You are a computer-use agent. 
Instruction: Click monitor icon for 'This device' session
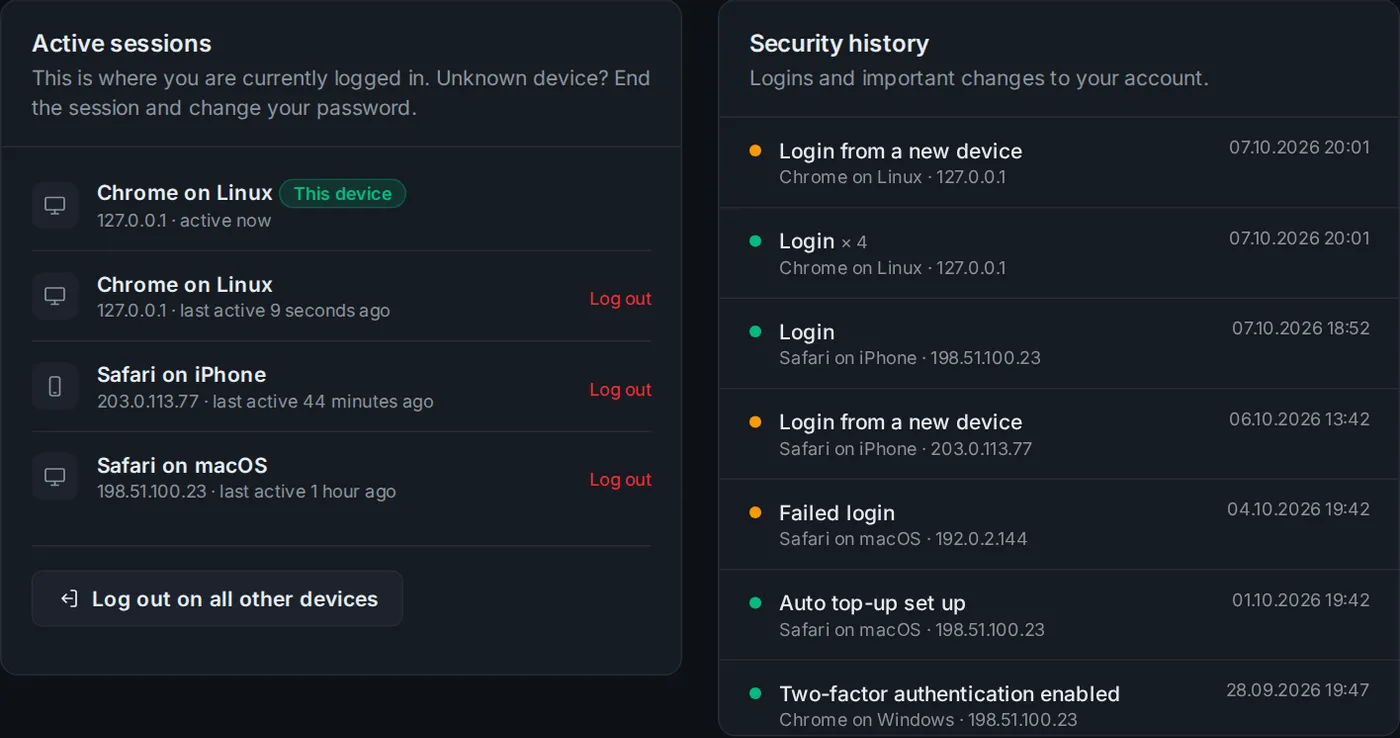tap(55, 205)
